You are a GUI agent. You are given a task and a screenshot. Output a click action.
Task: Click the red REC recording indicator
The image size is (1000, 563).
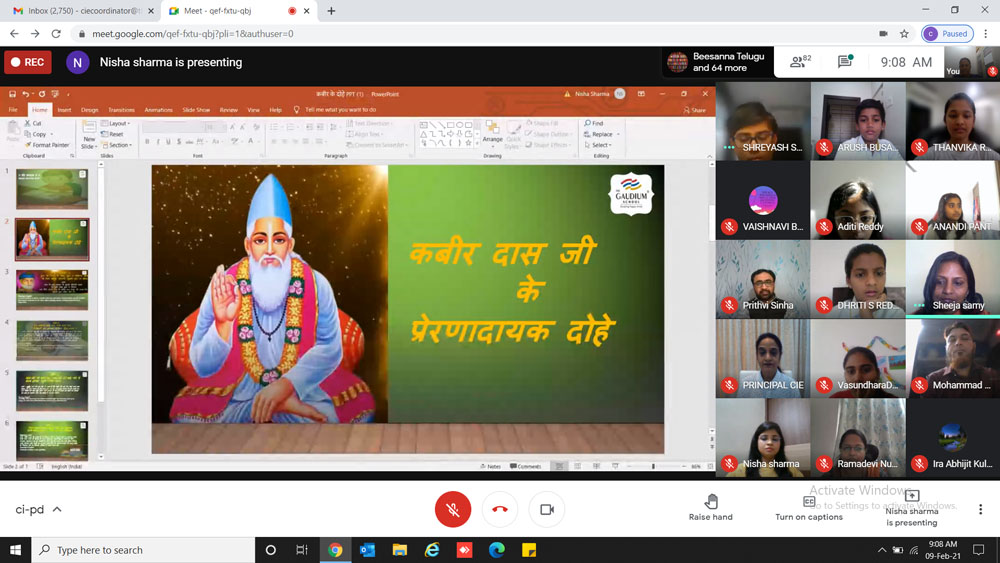pos(28,62)
